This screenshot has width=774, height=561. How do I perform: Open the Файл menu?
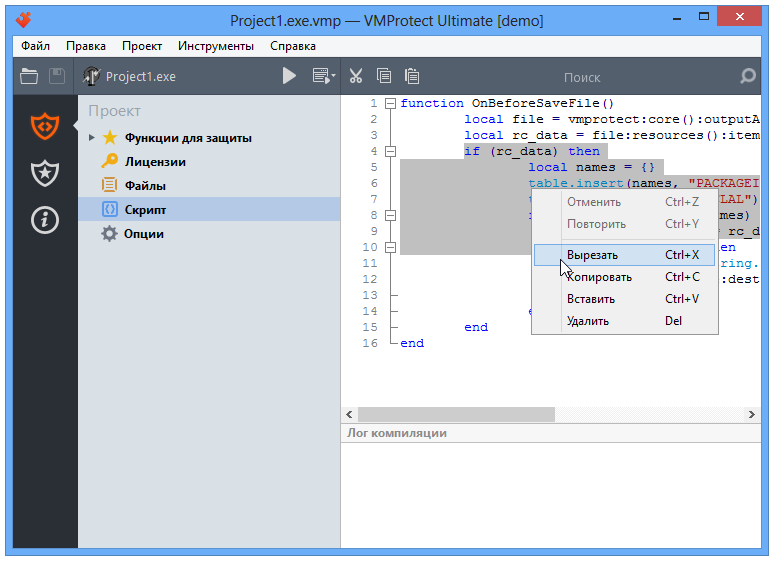tap(35, 46)
